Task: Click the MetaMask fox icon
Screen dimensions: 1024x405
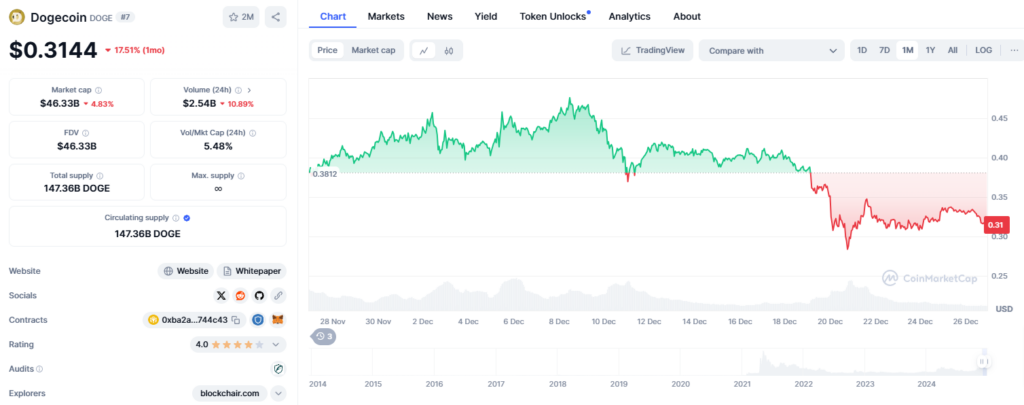Action: tap(278, 320)
